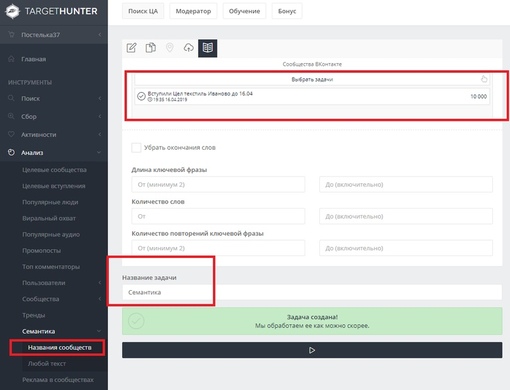Click the pie chart icon beside Анализ
The image size is (510, 390).
pyautogui.click(x=11, y=152)
